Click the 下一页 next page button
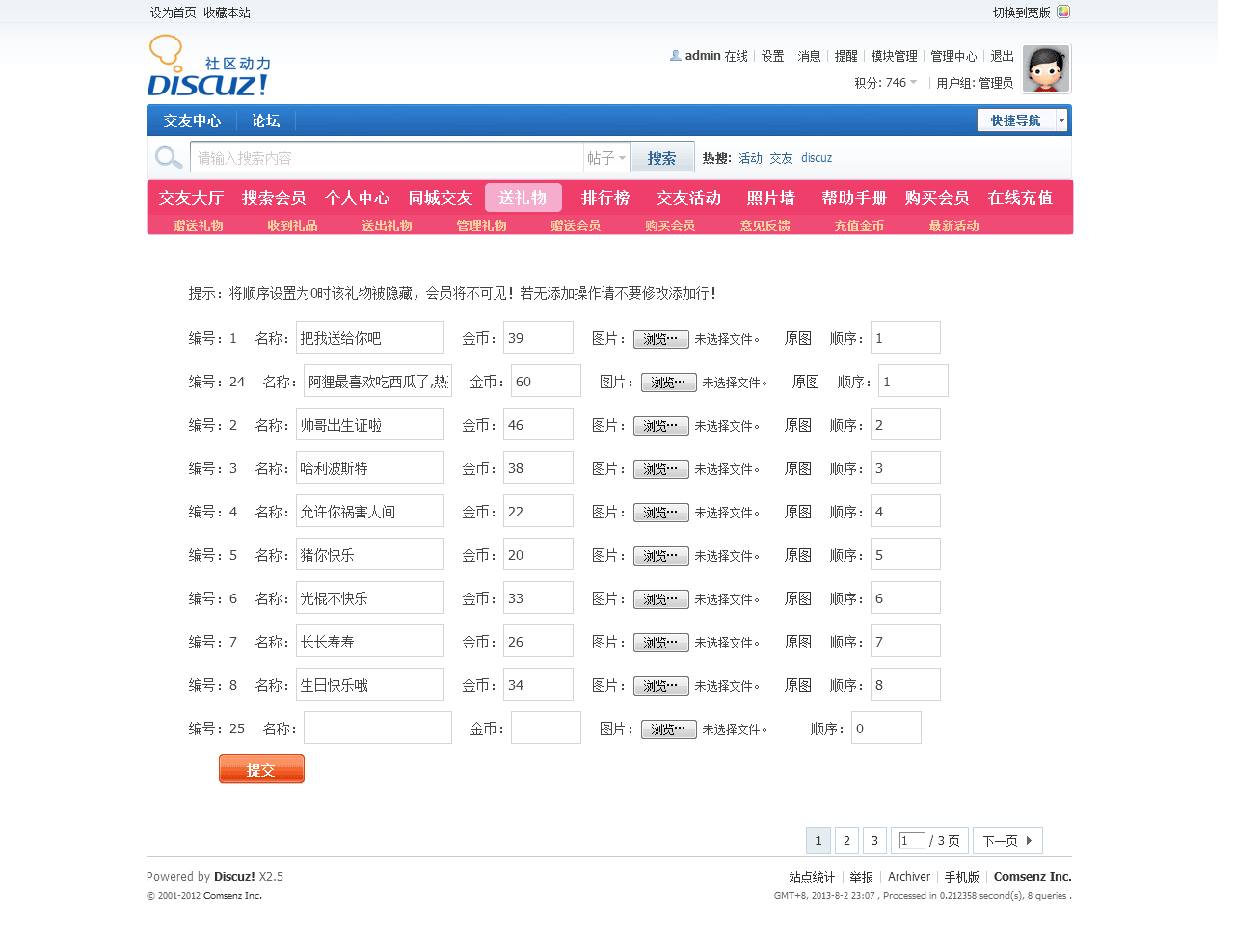Image resolution: width=1234 pixels, height=952 pixels. point(1007,840)
